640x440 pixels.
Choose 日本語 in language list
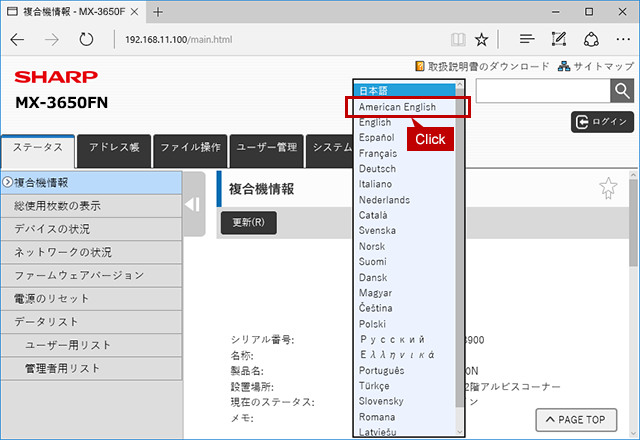[405, 91]
